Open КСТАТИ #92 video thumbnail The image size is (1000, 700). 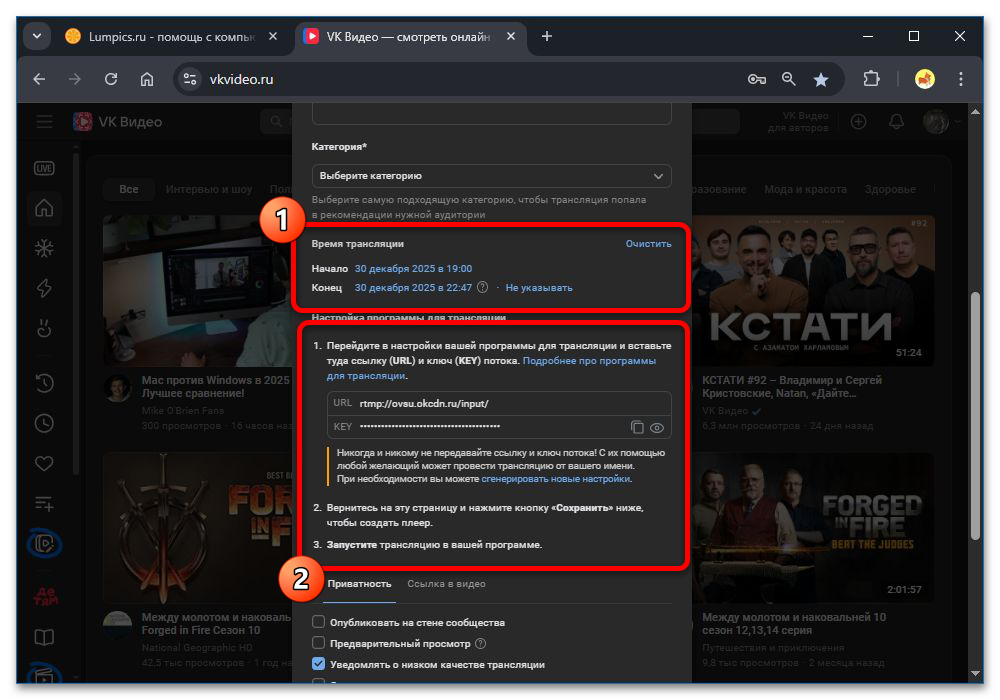813,291
